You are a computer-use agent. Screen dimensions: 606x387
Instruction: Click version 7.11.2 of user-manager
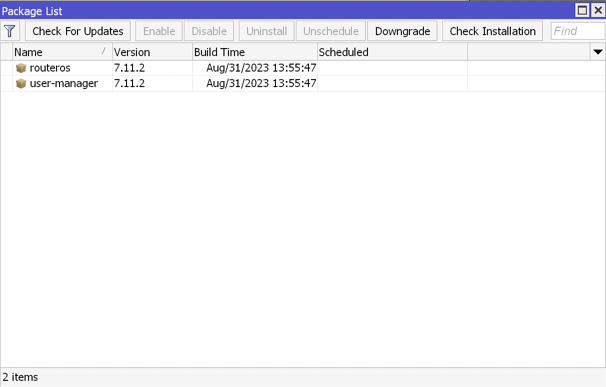[129, 84]
